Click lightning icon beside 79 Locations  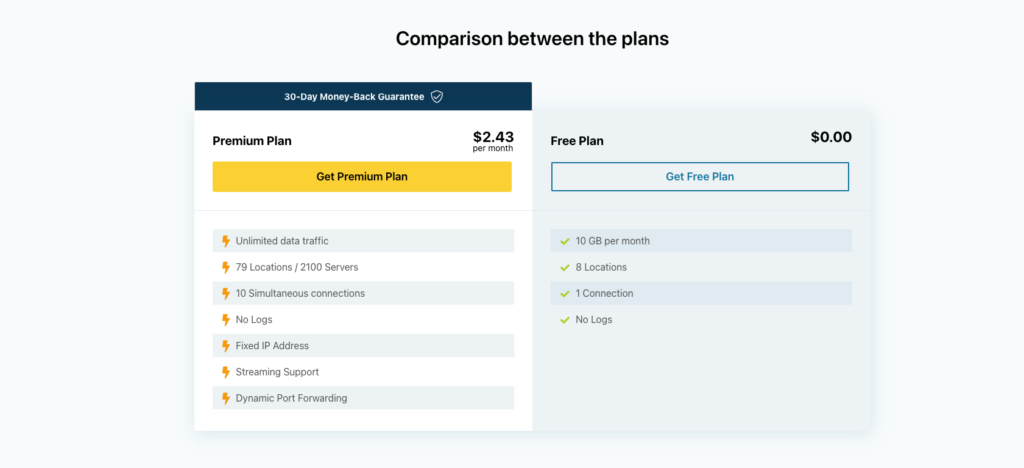point(226,267)
